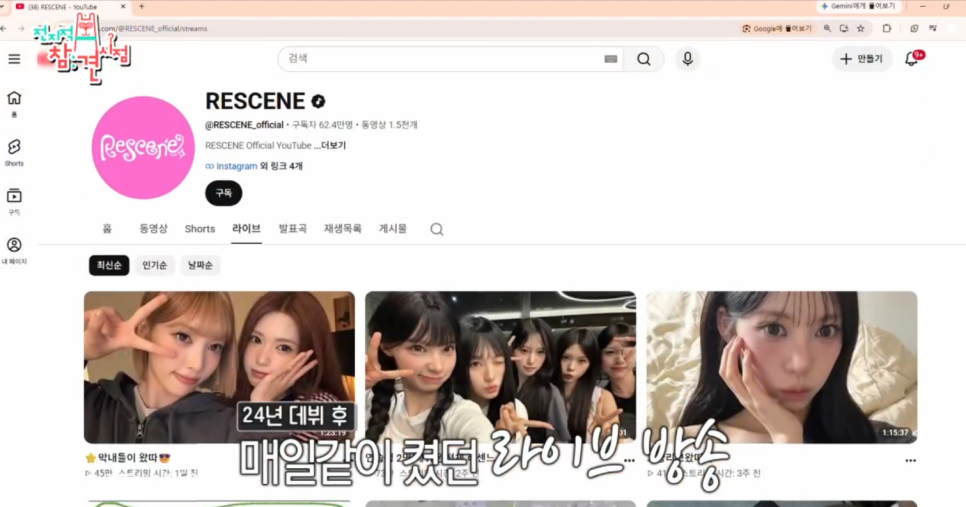Bookmark this page with the star icon

(x=861, y=28)
